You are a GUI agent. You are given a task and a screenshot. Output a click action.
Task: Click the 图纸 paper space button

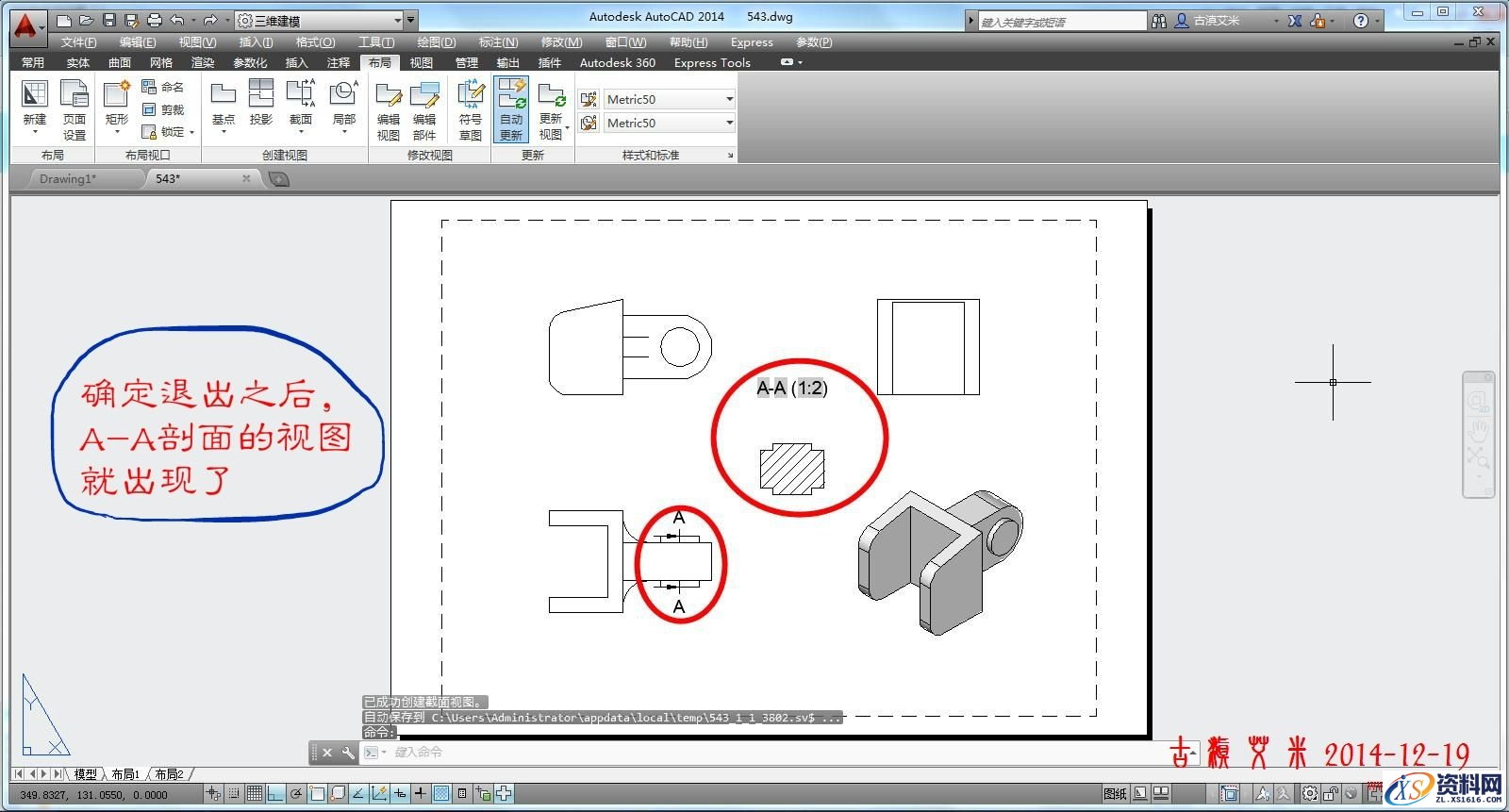1115,794
